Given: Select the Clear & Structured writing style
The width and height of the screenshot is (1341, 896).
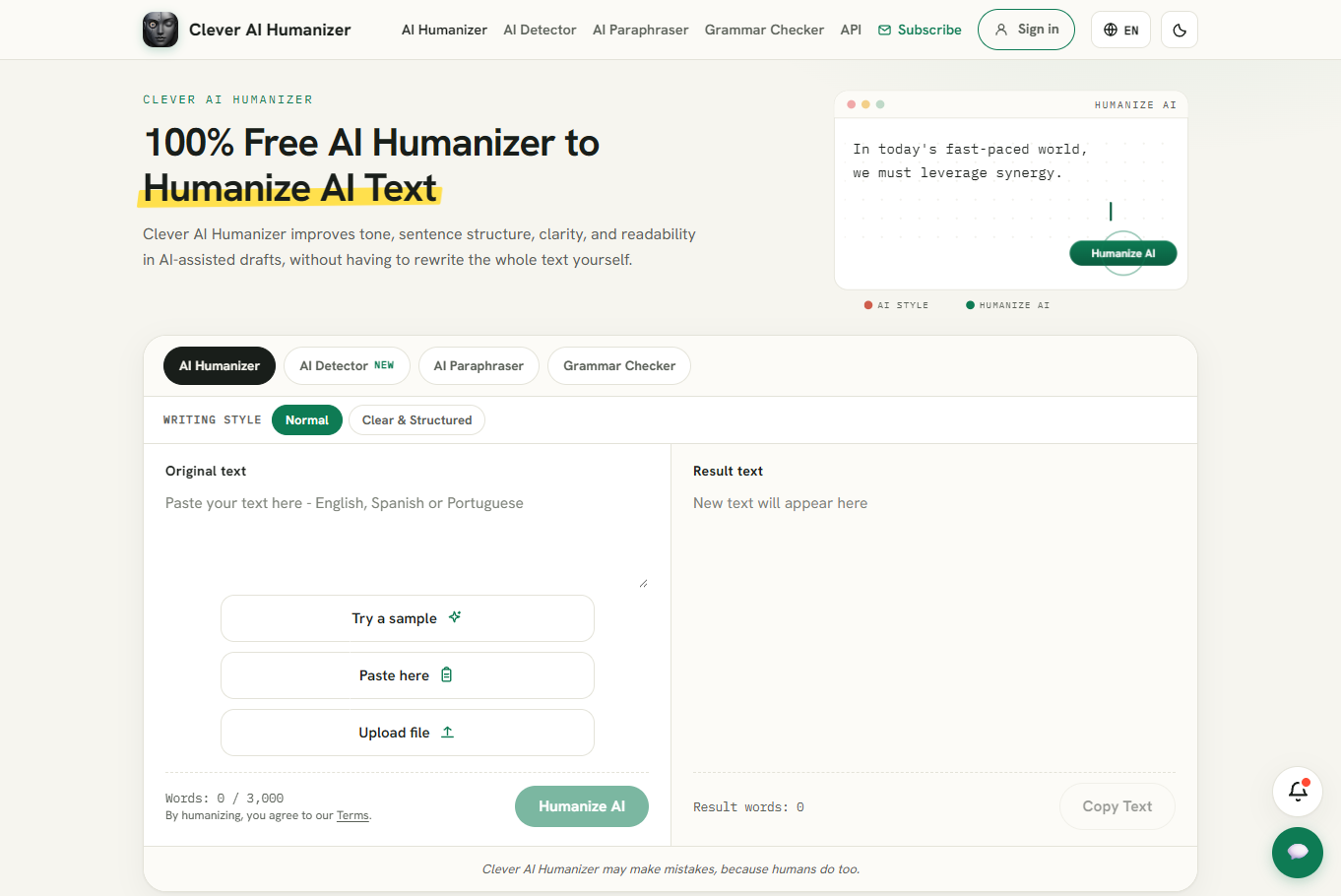Looking at the screenshot, I should [x=416, y=419].
